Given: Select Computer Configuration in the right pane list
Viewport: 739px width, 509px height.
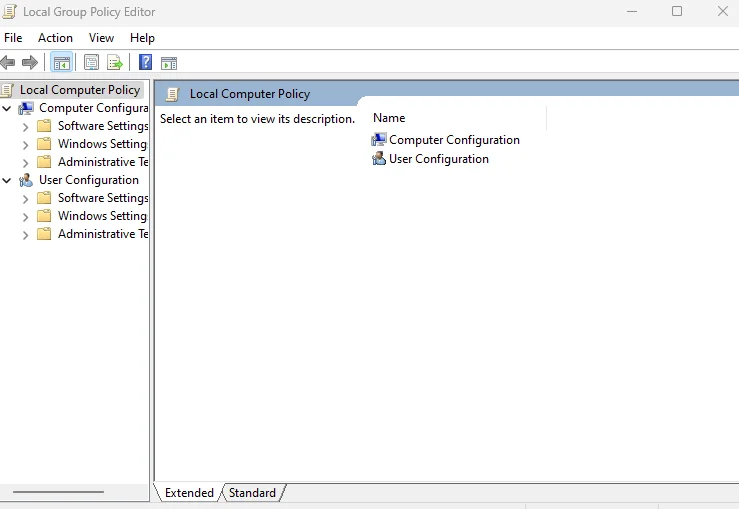Looking at the screenshot, I should [454, 140].
